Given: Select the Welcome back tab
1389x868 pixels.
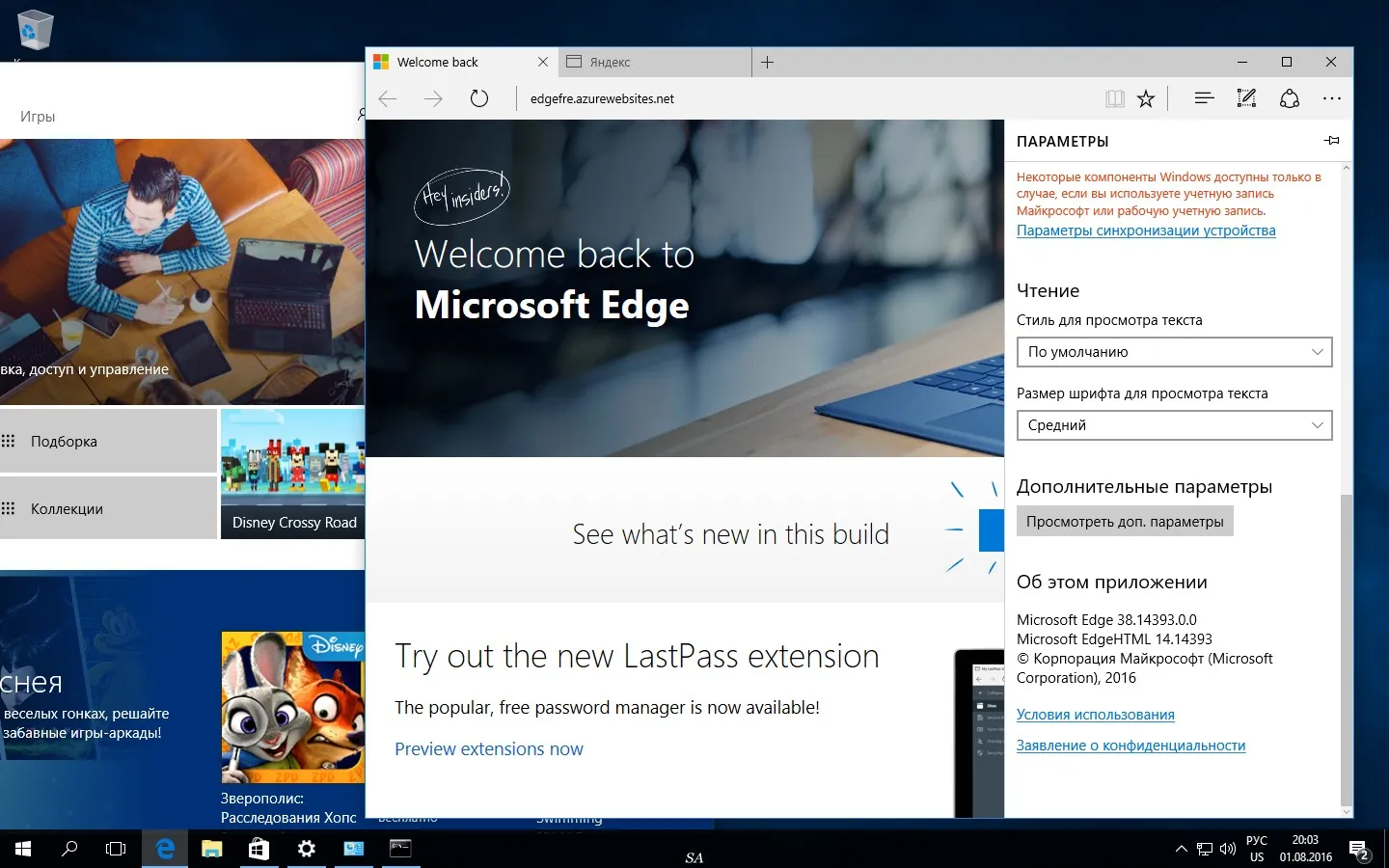Looking at the screenshot, I should 461,62.
